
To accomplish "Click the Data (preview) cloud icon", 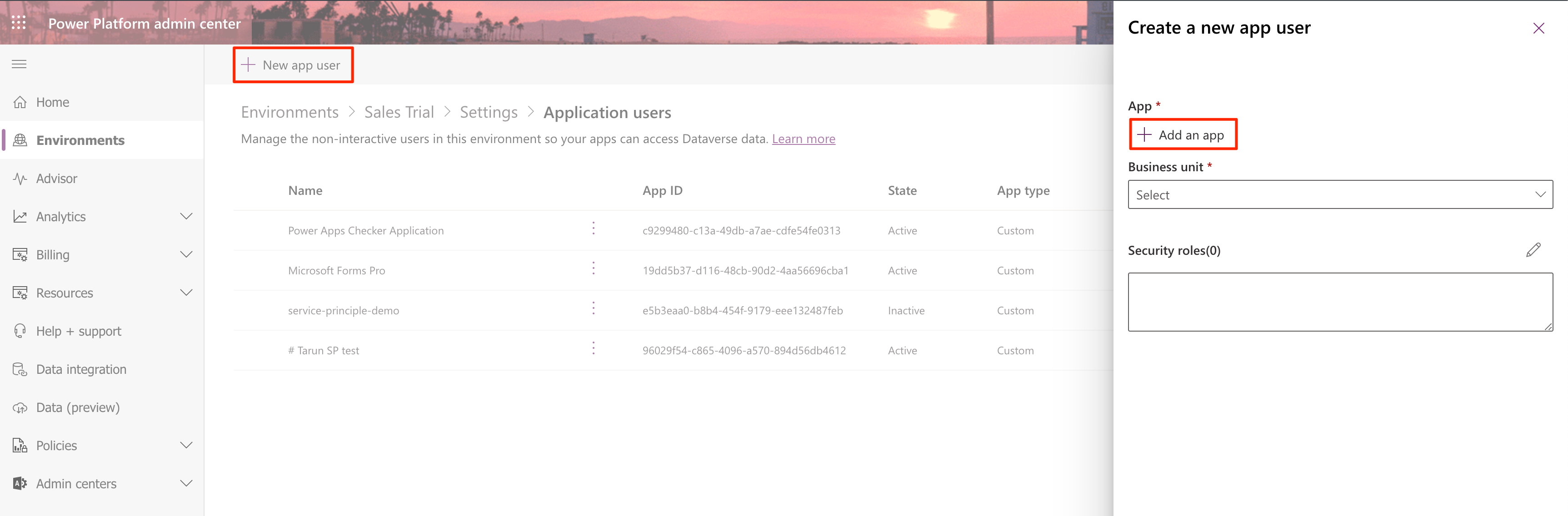I will click(x=20, y=408).
